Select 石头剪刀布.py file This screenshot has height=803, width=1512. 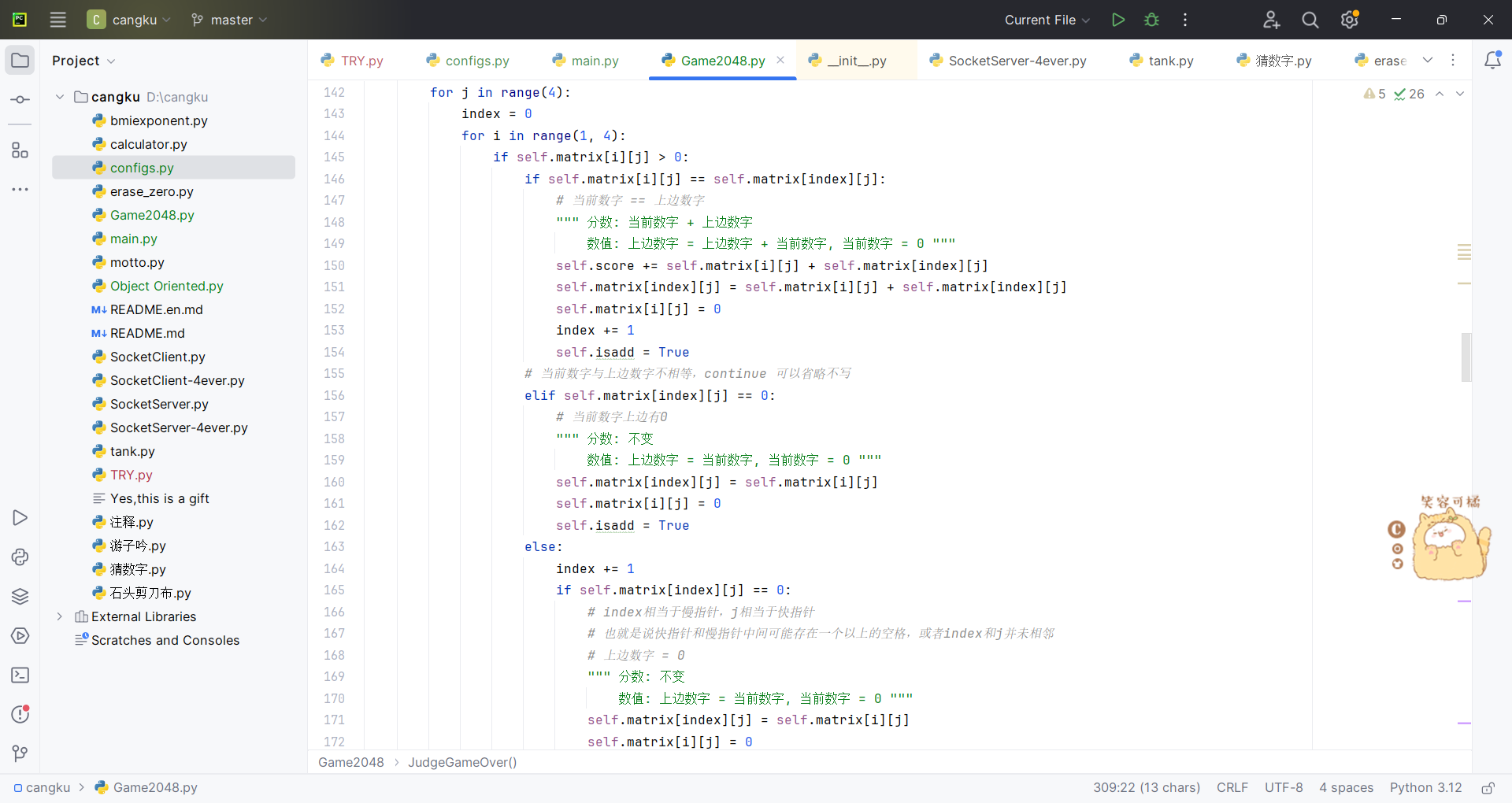[x=150, y=593]
